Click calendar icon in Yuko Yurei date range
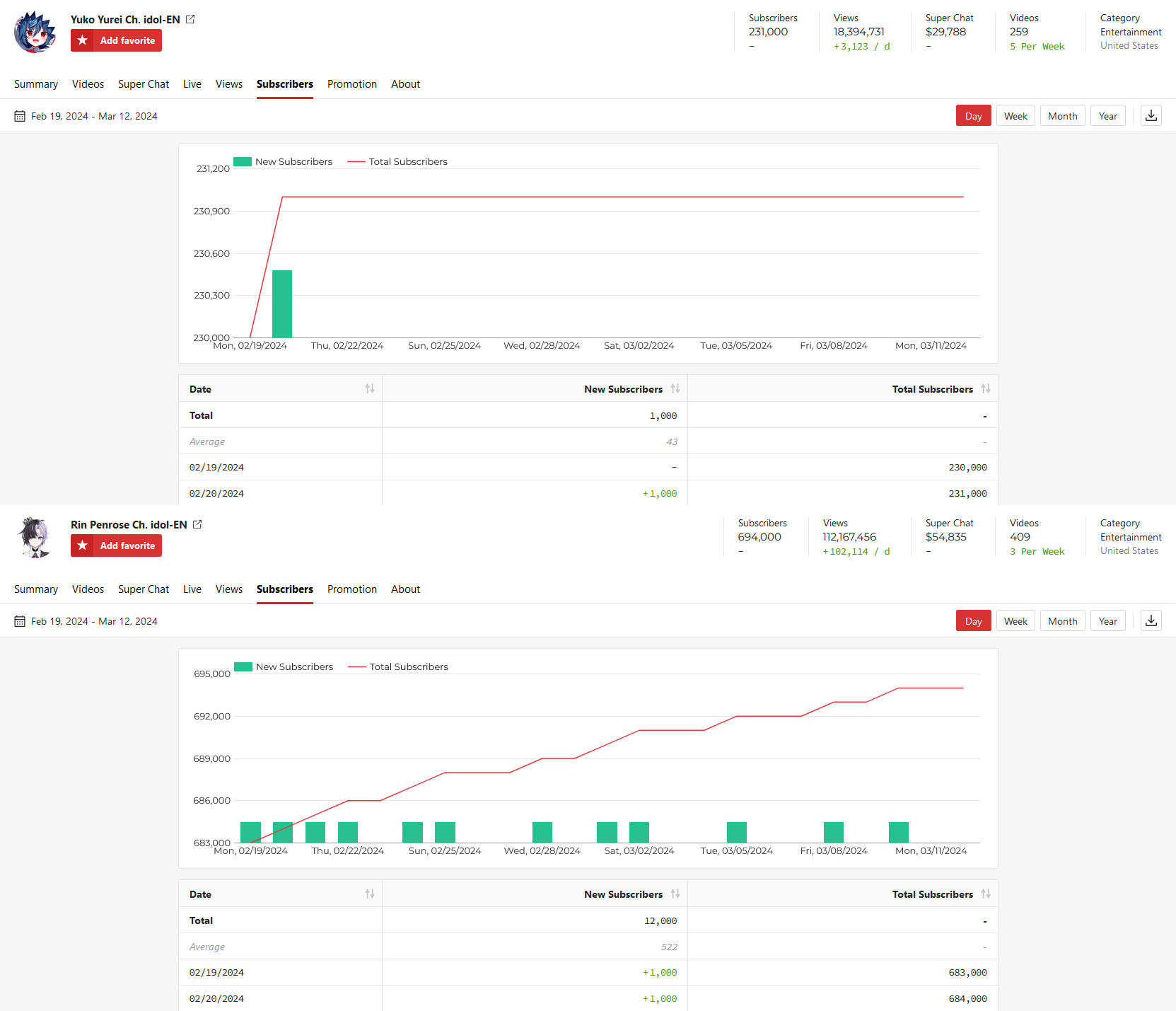This screenshot has height=1011, width=1176. tap(20, 116)
